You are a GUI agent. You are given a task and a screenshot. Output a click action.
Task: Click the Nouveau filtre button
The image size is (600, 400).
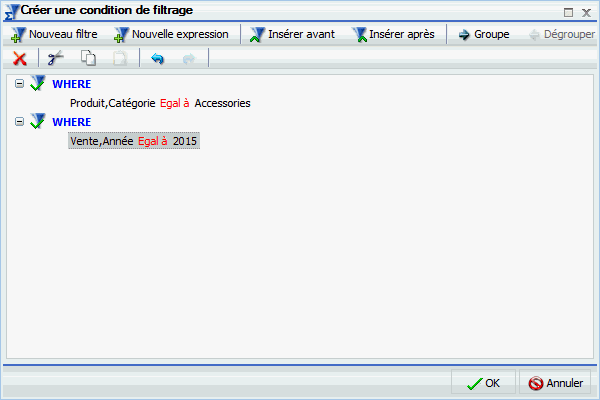tap(54, 34)
